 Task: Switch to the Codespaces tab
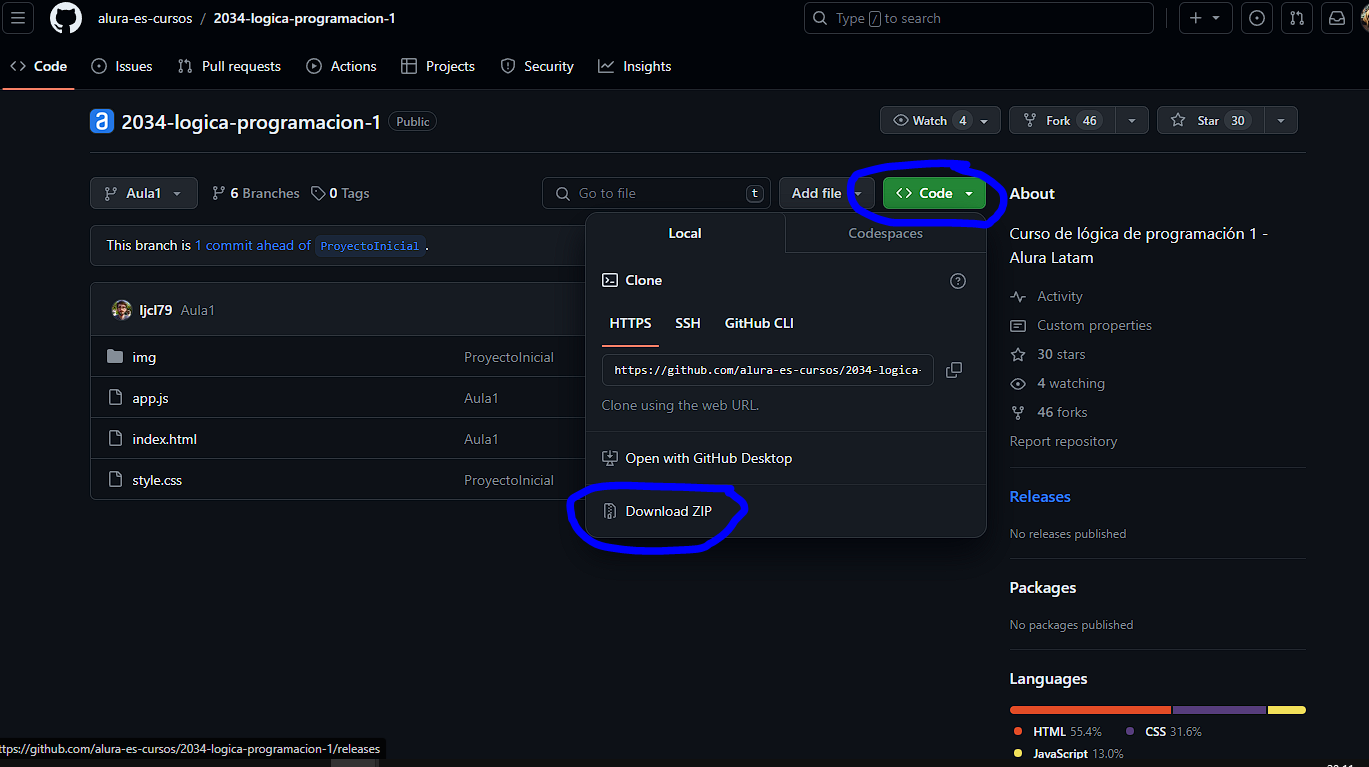pos(886,233)
